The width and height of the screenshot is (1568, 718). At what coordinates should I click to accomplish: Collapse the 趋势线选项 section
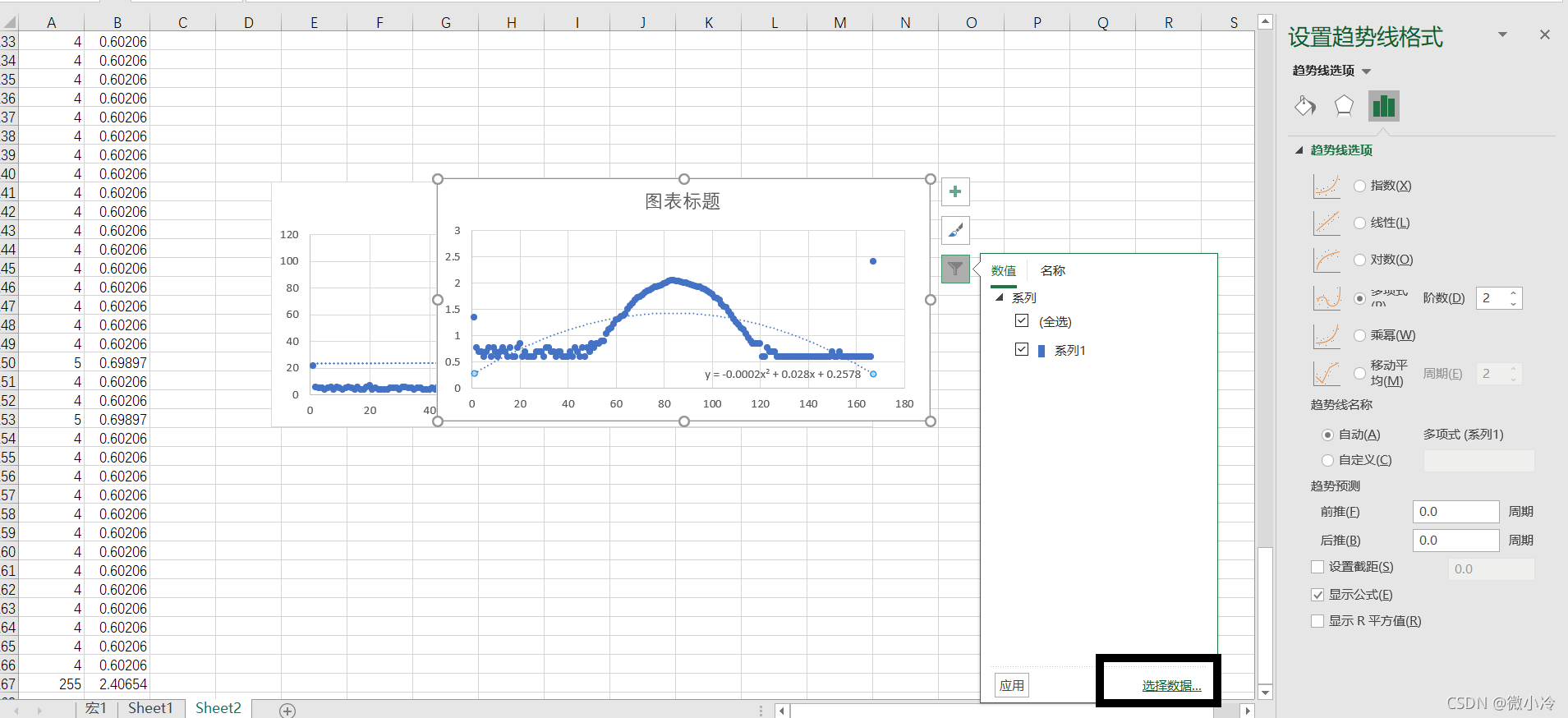[x=1299, y=150]
